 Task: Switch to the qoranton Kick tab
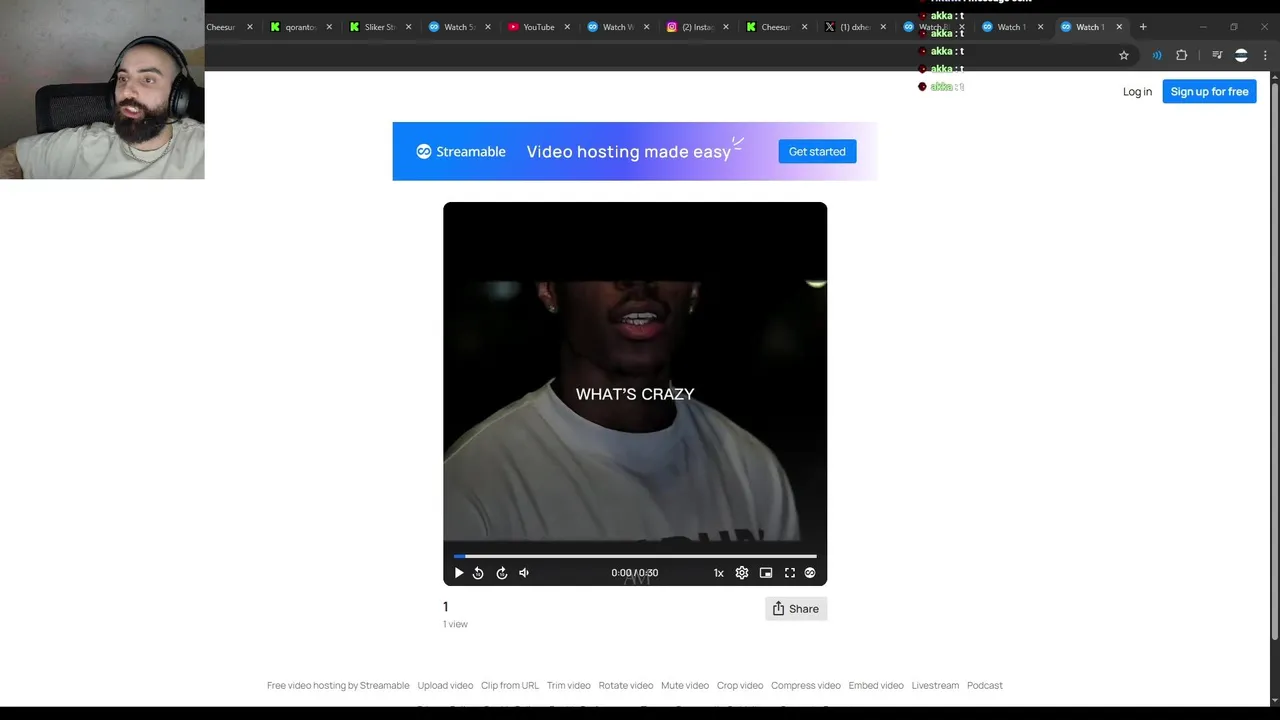300,27
